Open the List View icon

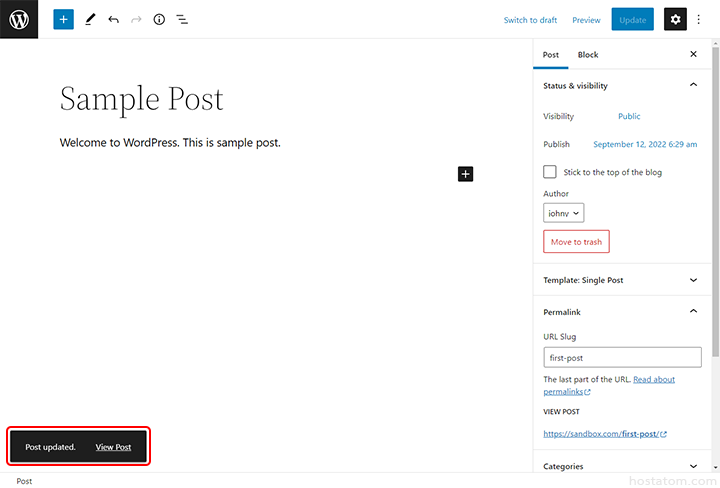pyautogui.click(x=182, y=19)
